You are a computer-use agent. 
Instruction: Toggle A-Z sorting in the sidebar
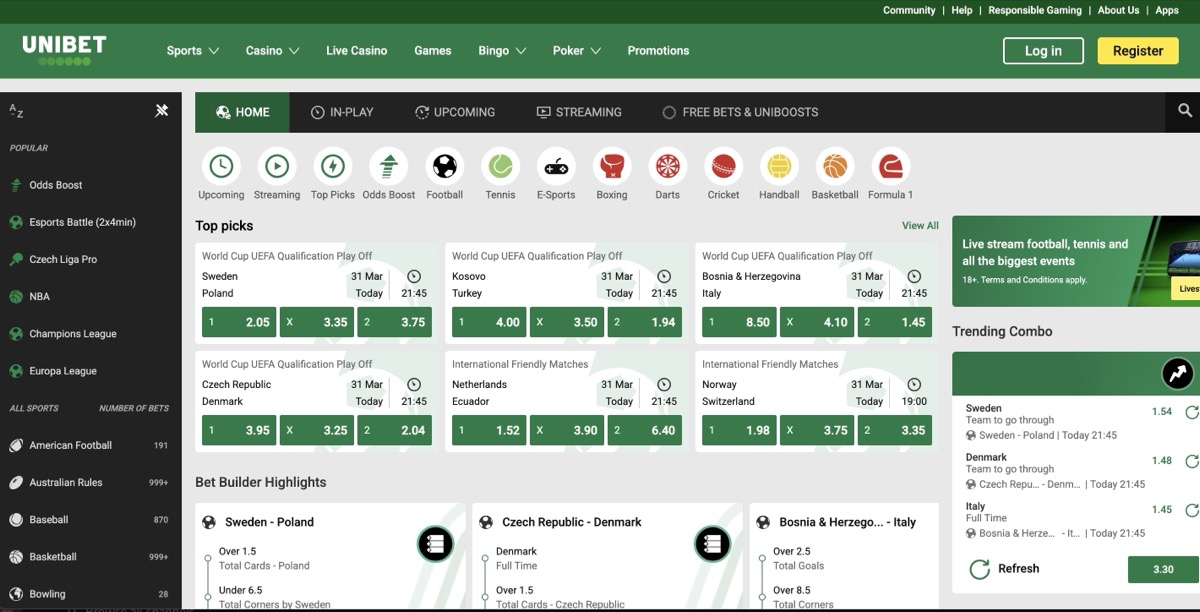[16, 111]
